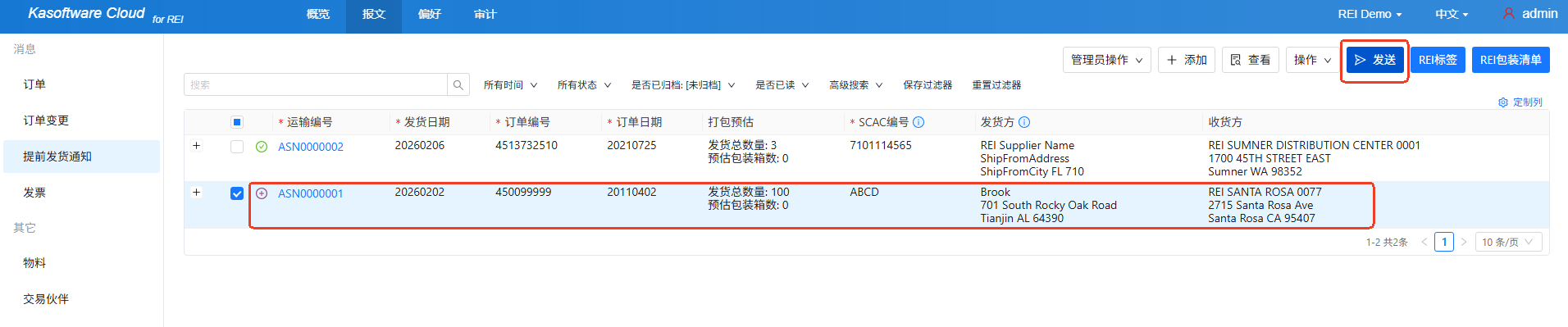1568x327 pixels.
Task: Open the 所有状态 filter dropdown
Action: click(584, 85)
